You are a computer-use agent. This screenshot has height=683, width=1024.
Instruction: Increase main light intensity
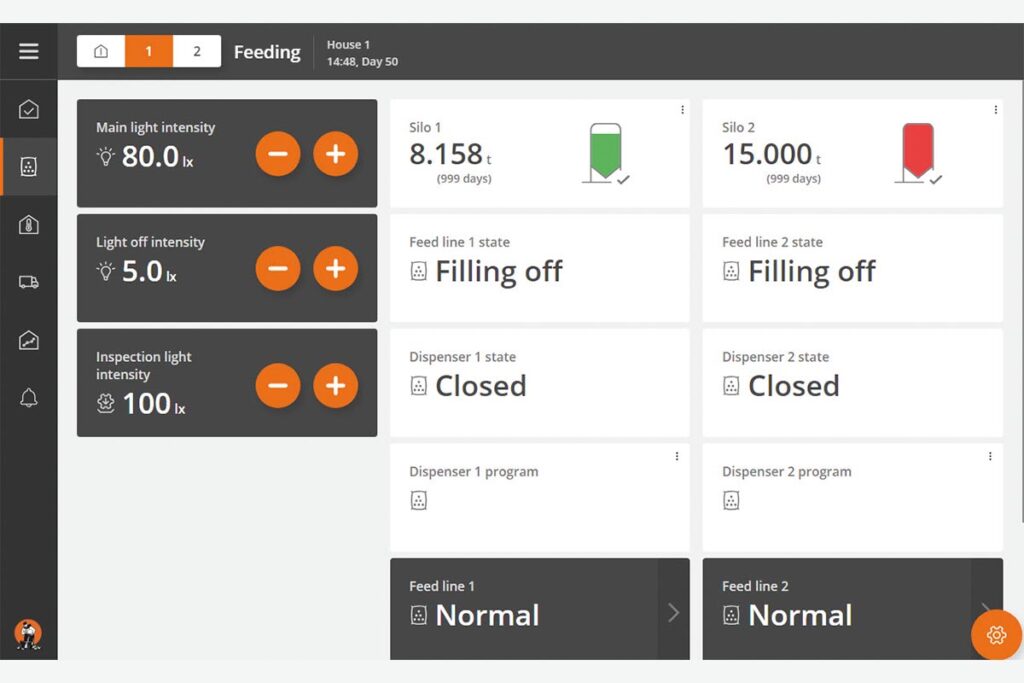335,154
